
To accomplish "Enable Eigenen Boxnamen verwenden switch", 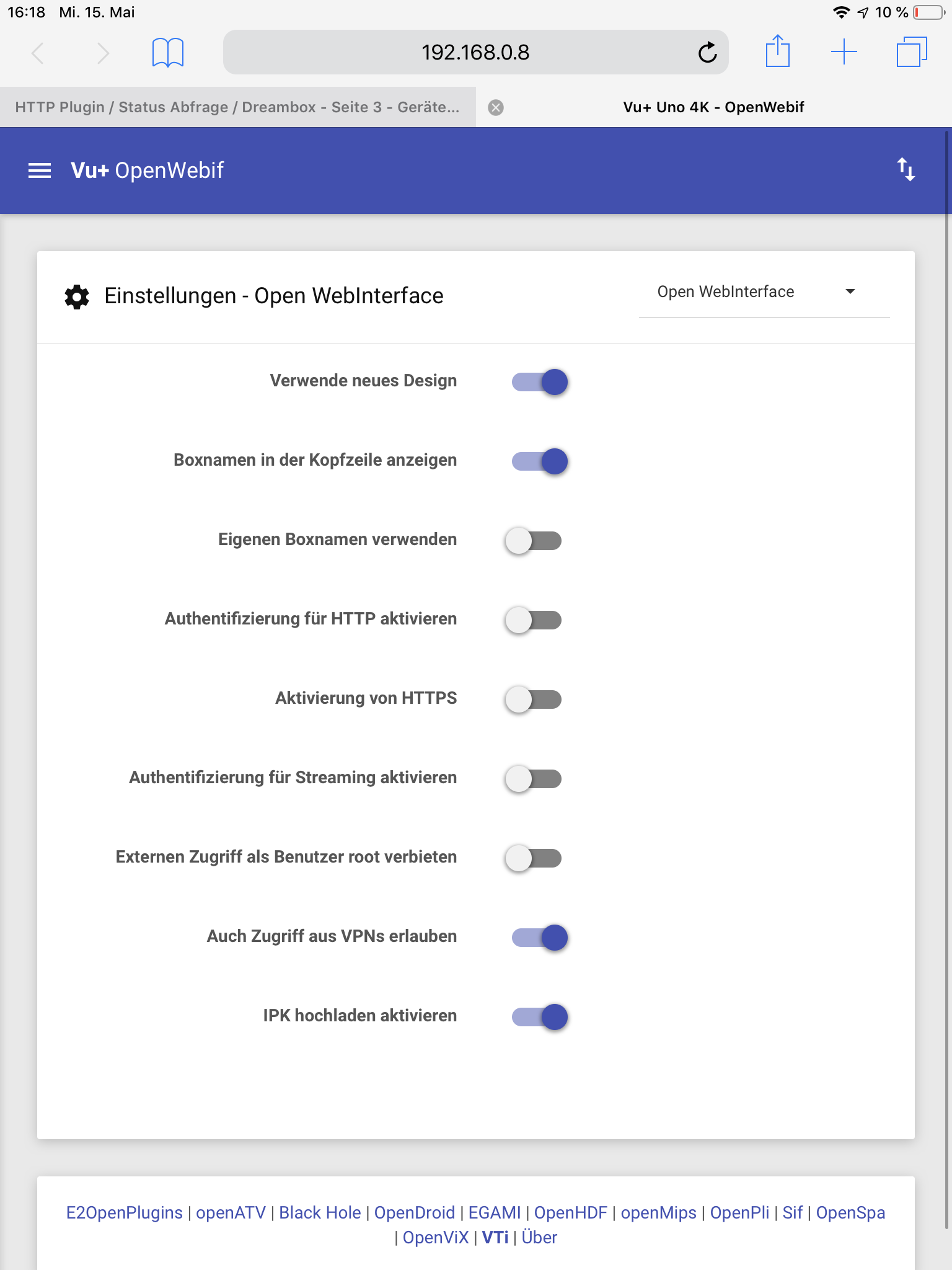I will click(x=533, y=541).
